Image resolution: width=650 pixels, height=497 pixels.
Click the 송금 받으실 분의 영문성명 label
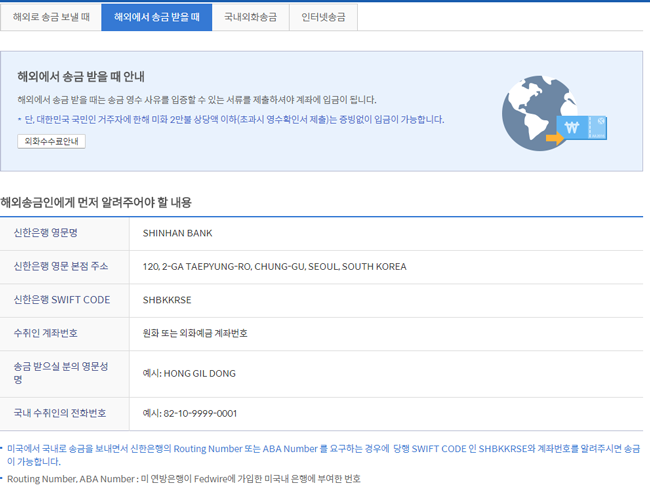click(x=61, y=373)
